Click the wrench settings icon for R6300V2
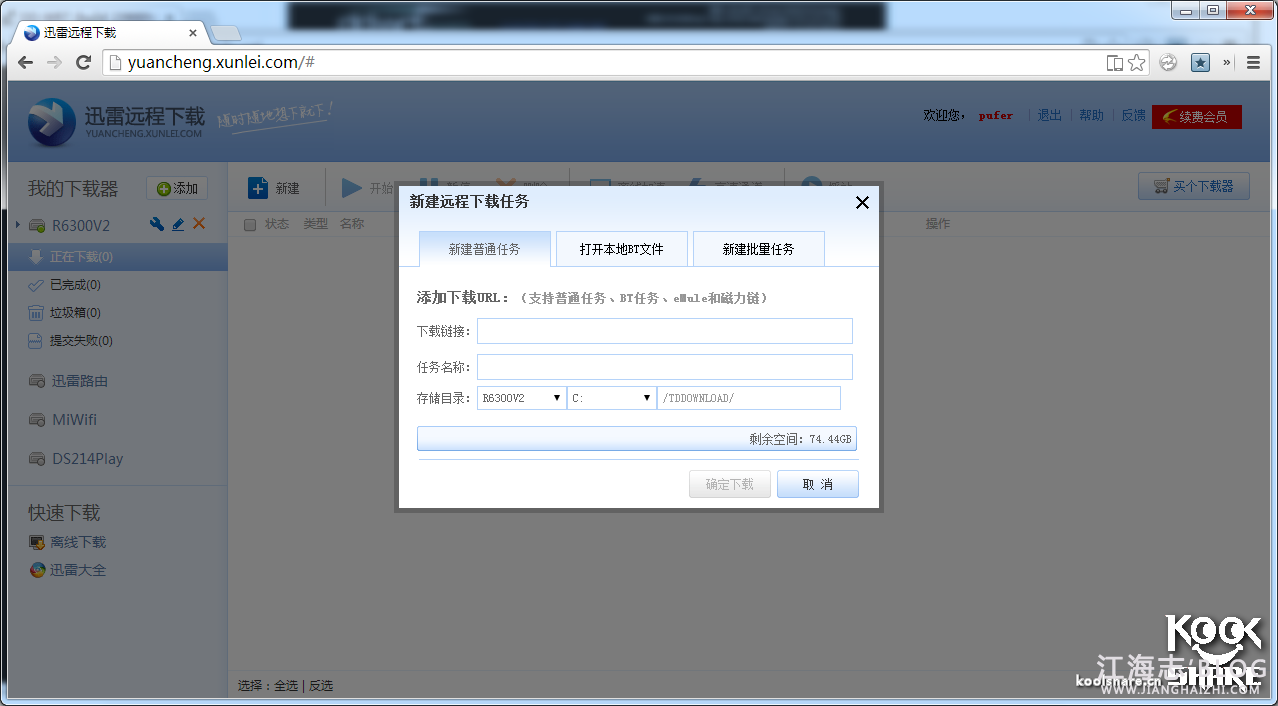 pos(157,224)
